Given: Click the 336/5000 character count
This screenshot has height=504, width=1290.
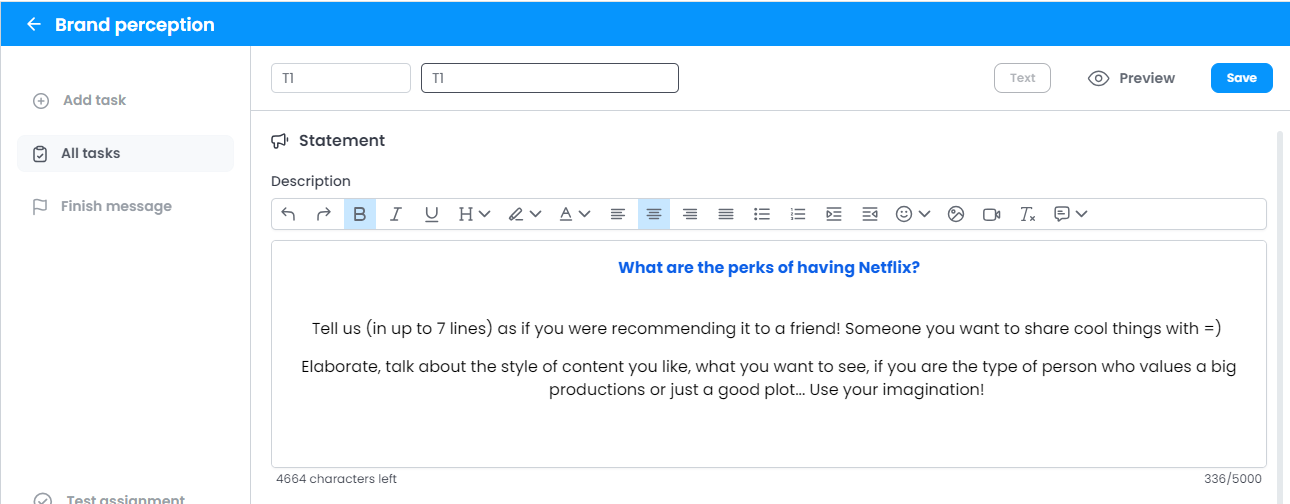Looking at the screenshot, I should tap(1233, 479).
